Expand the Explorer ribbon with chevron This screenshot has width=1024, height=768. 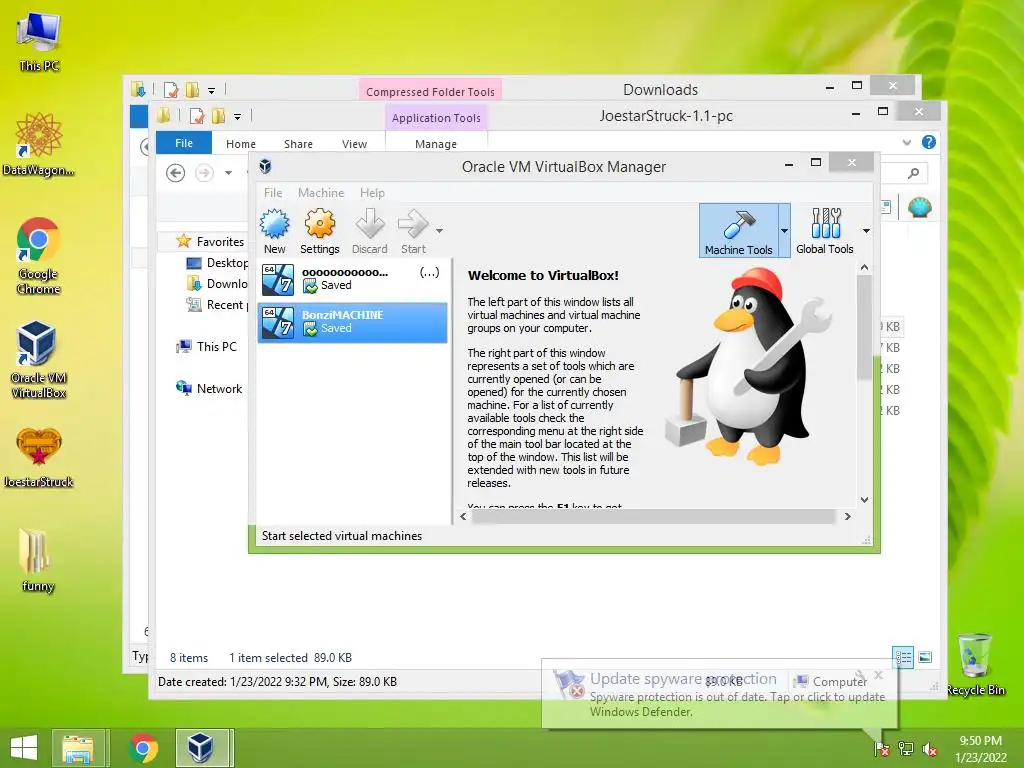pos(906,142)
